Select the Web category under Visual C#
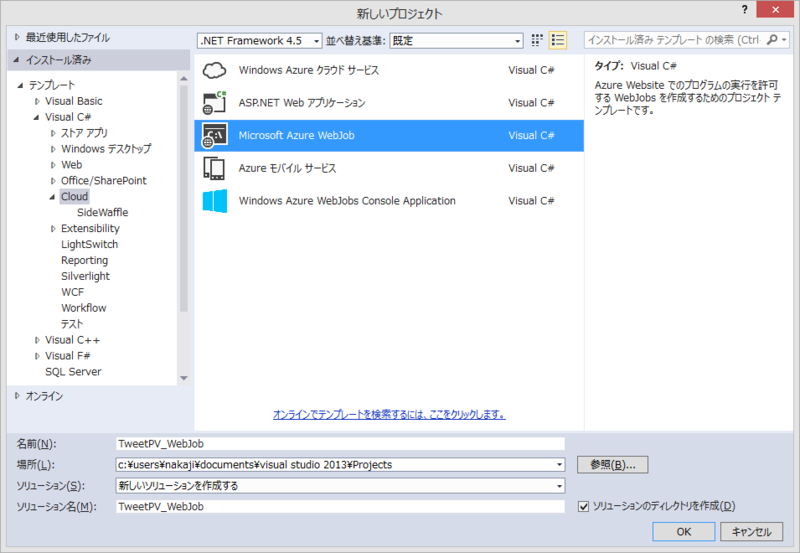The width and height of the screenshot is (800, 553). coord(71,165)
